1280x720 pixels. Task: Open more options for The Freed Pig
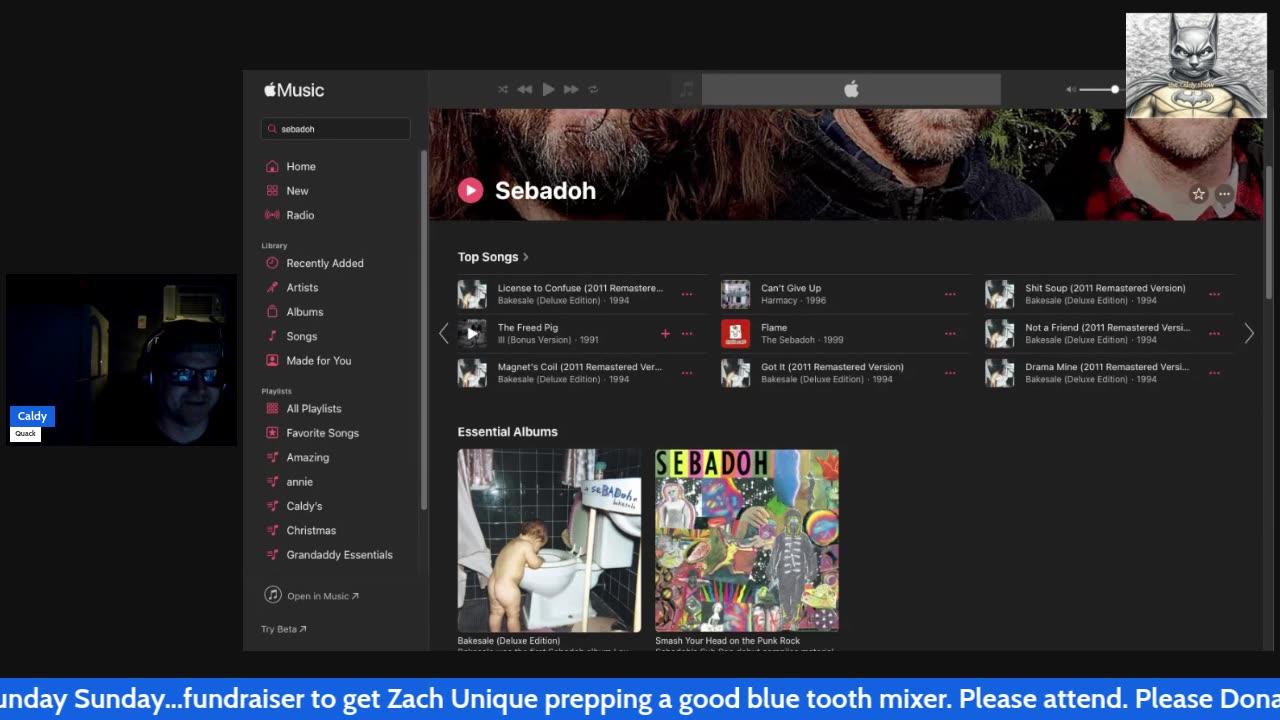[x=687, y=334]
